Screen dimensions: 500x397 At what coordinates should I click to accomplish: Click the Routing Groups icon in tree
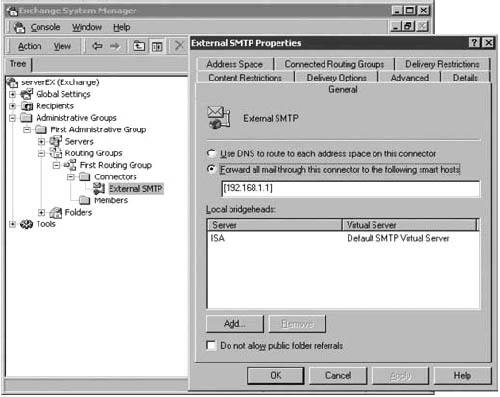(56, 153)
